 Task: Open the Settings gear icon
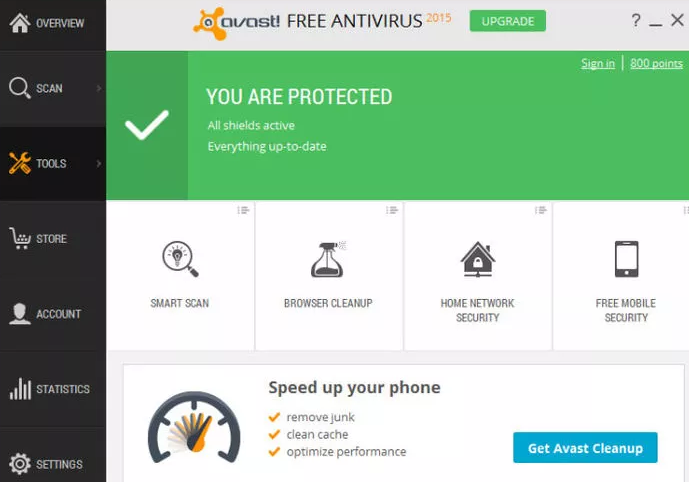point(20,464)
